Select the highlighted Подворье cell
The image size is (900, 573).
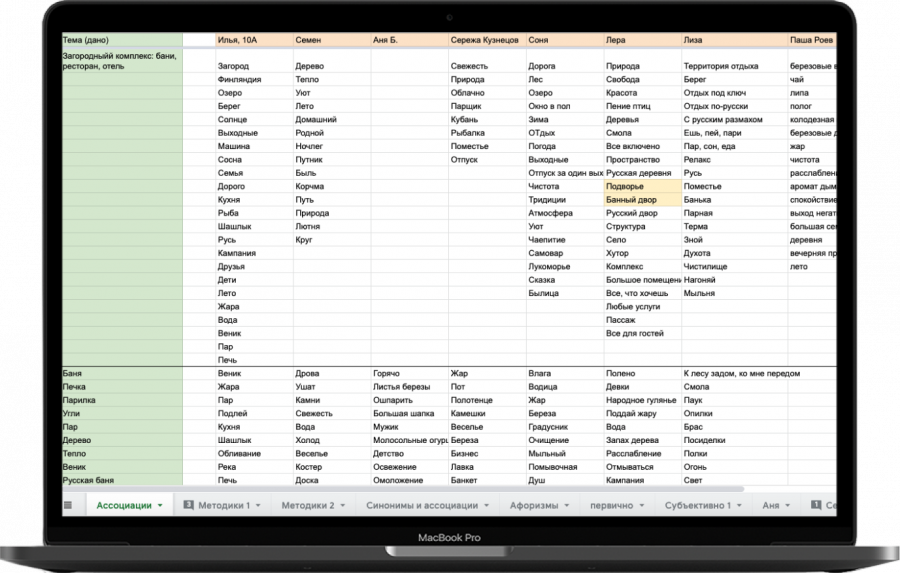click(643, 186)
